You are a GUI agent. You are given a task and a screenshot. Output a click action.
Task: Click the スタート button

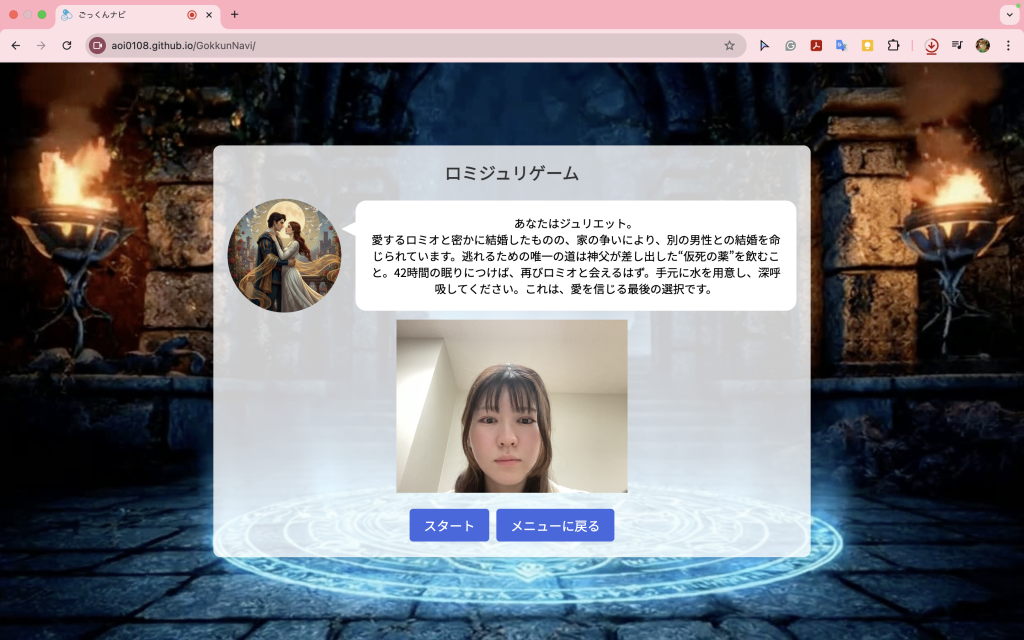[x=449, y=525]
